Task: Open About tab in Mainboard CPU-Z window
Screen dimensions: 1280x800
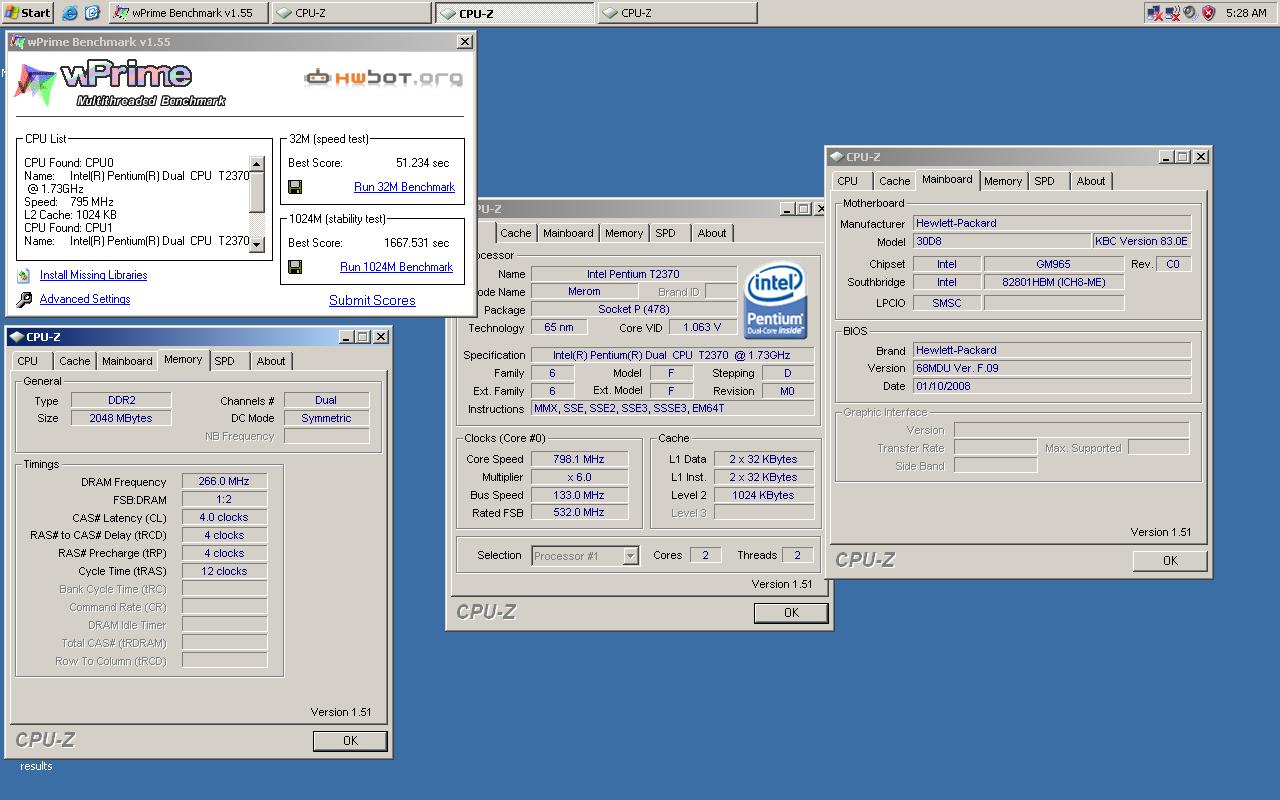Action: [x=1091, y=181]
